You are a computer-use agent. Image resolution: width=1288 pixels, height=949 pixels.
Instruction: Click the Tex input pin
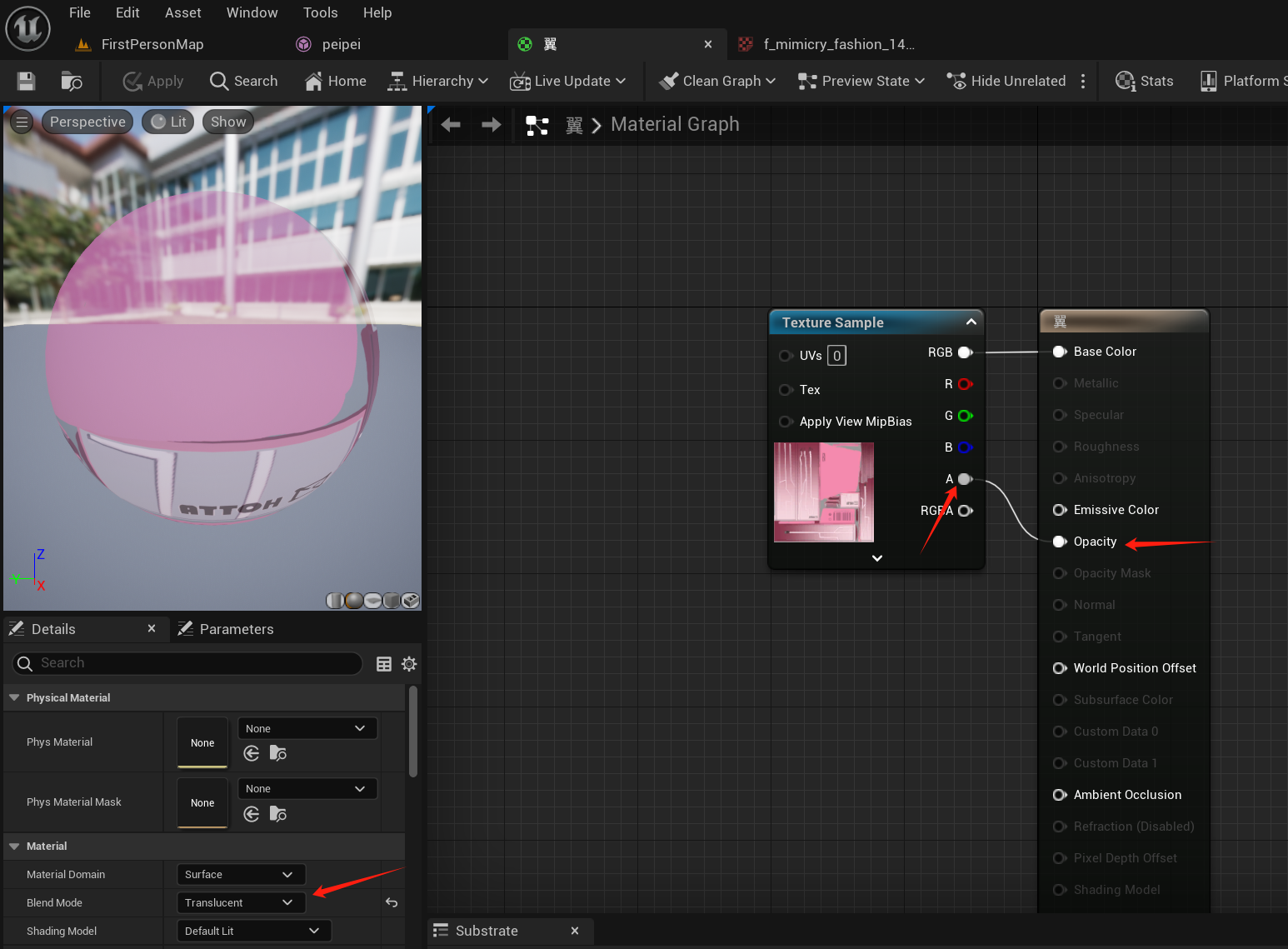(x=785, y=390)
